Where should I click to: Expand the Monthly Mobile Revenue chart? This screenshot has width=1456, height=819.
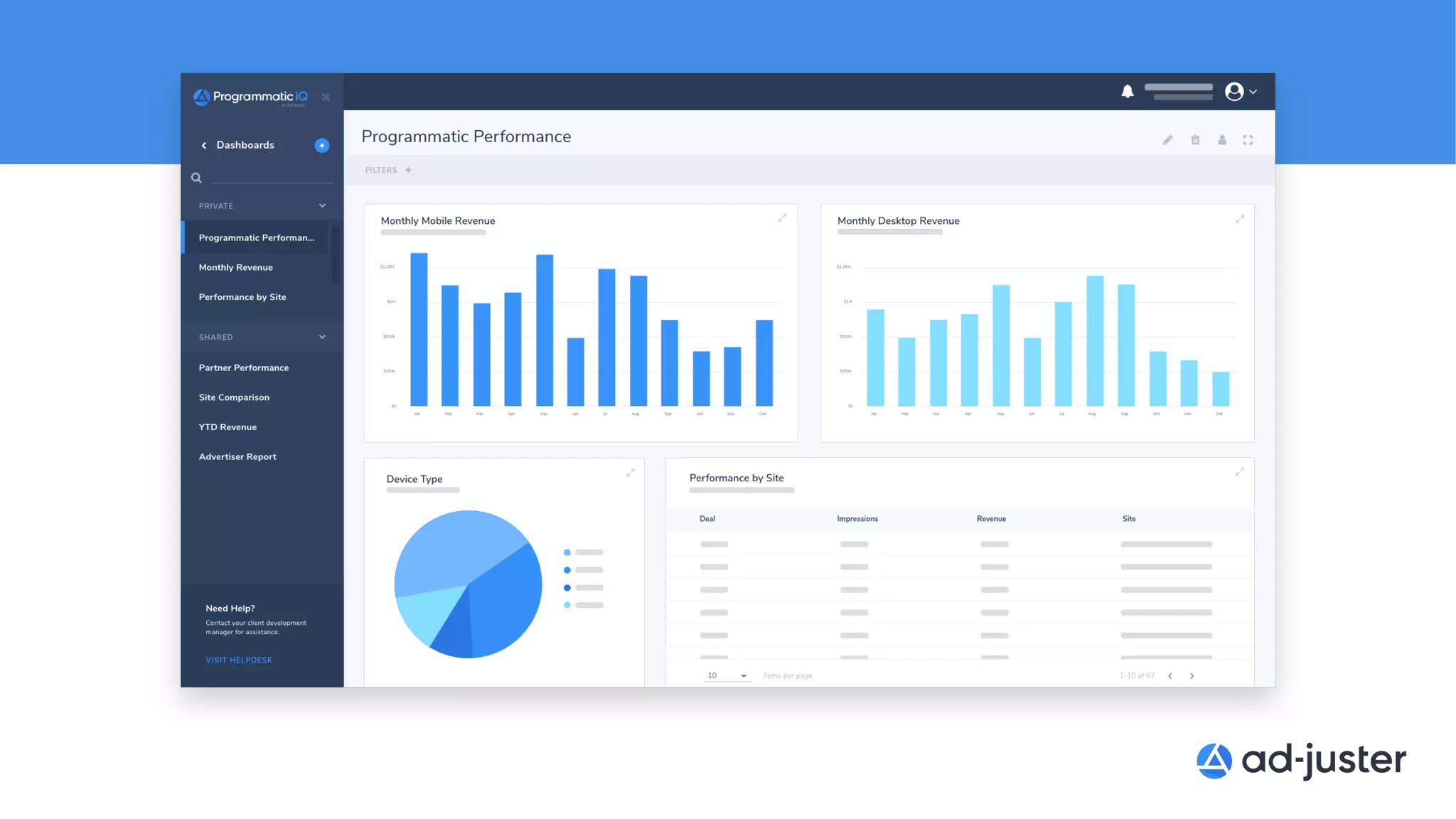[x=782, y=218]
